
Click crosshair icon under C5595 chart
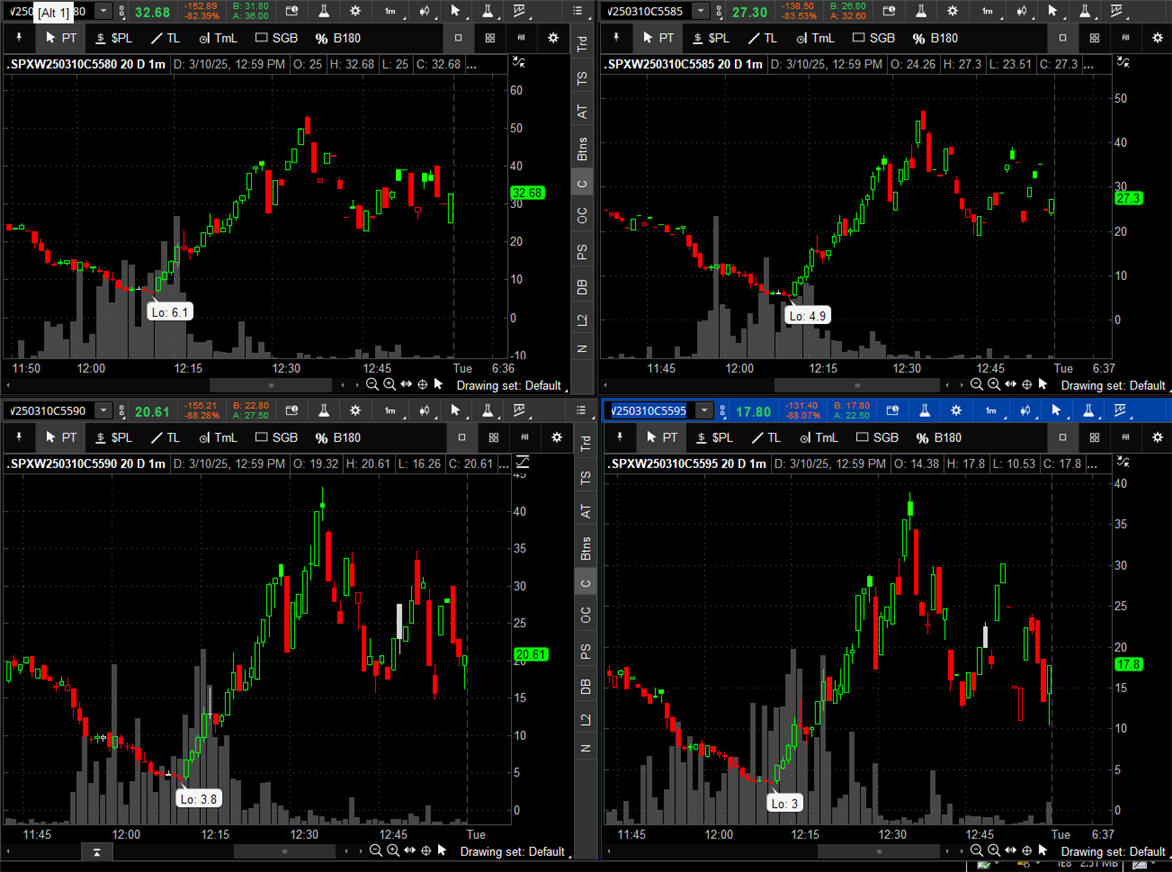(x=1027, y=850)
